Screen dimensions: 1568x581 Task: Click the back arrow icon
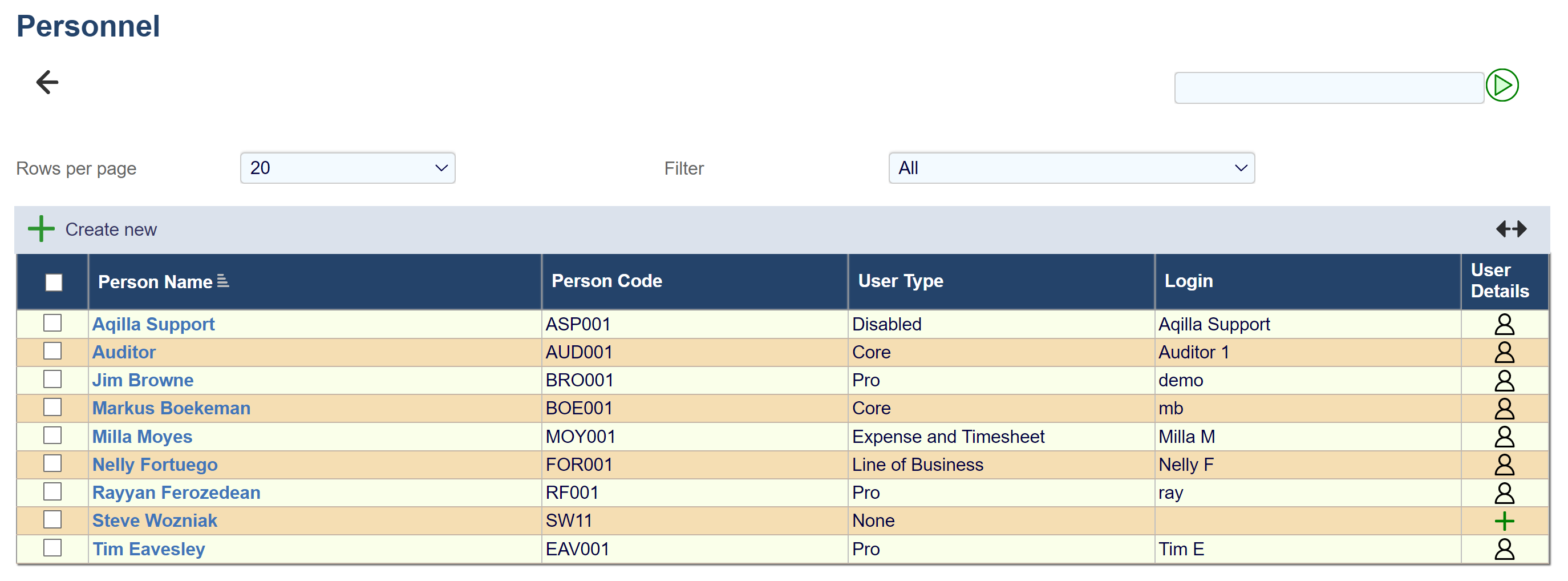tap(47, 83)
